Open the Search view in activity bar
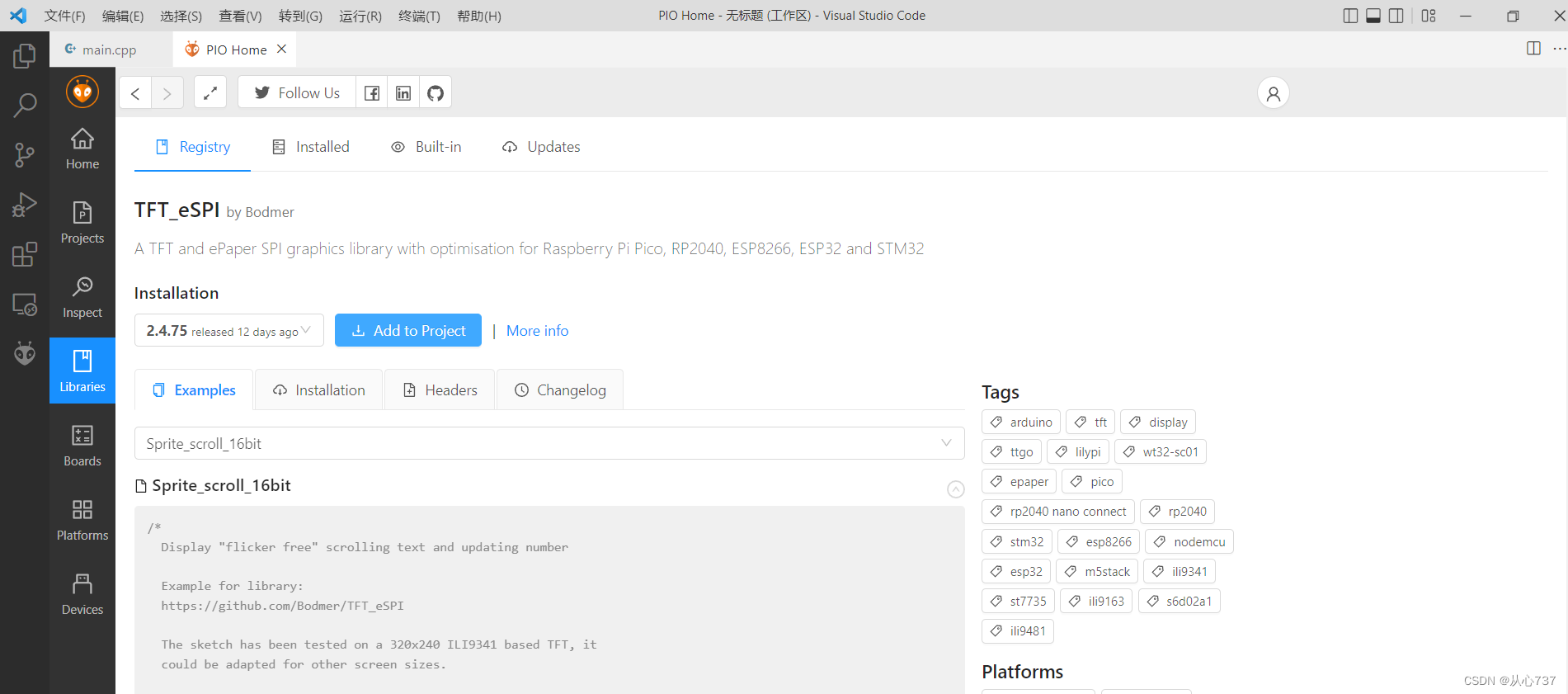 pyautogui.click(x=25, y=105)
